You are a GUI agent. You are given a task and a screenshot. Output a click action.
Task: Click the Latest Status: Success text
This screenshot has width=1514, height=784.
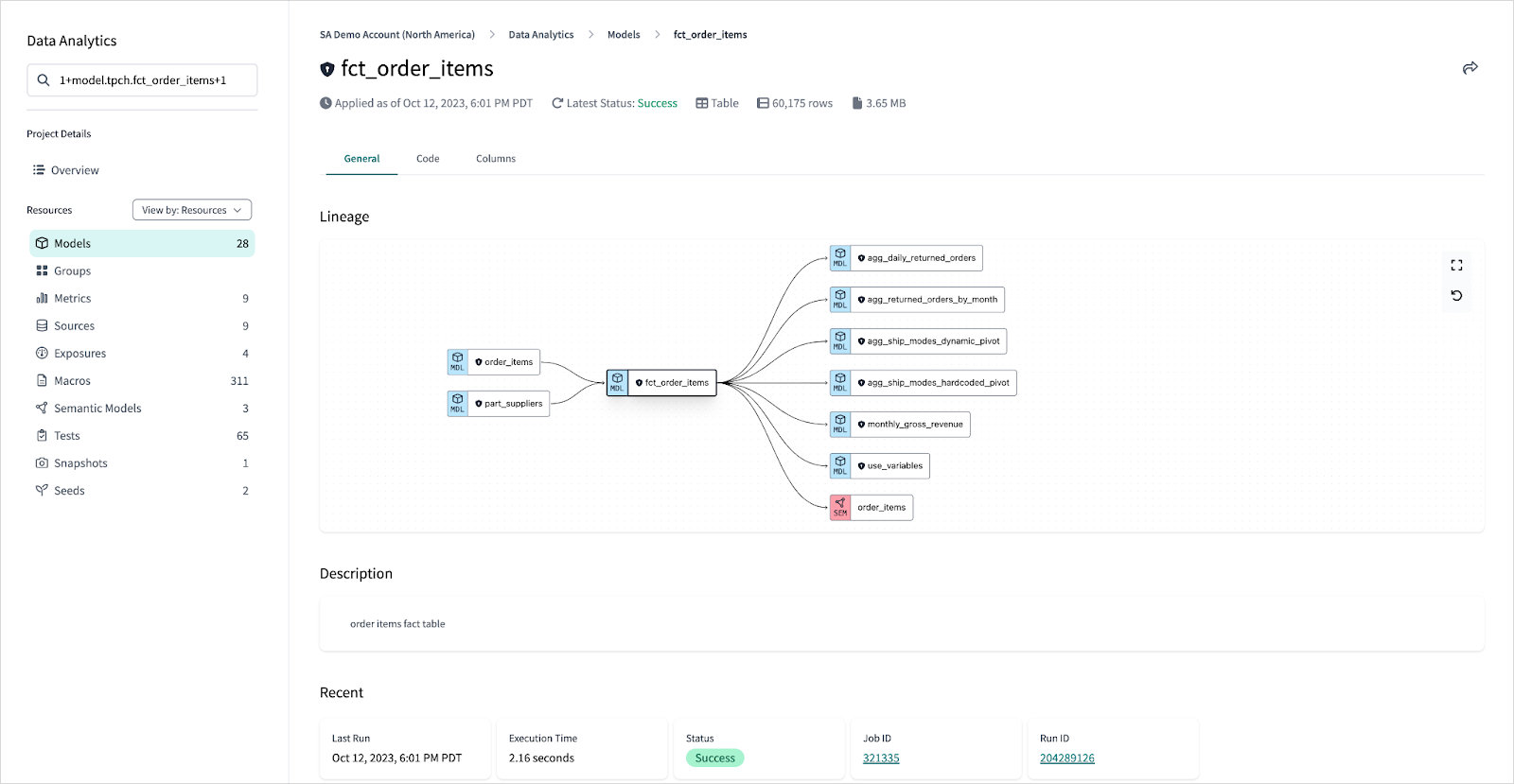coord(622,103)
